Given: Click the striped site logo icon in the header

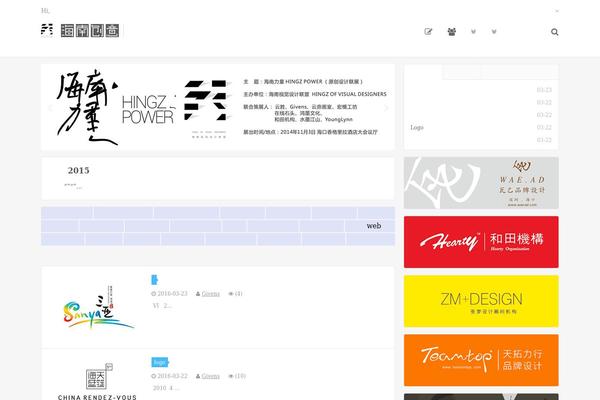Looking at the screenshot, I should point(47,30).
